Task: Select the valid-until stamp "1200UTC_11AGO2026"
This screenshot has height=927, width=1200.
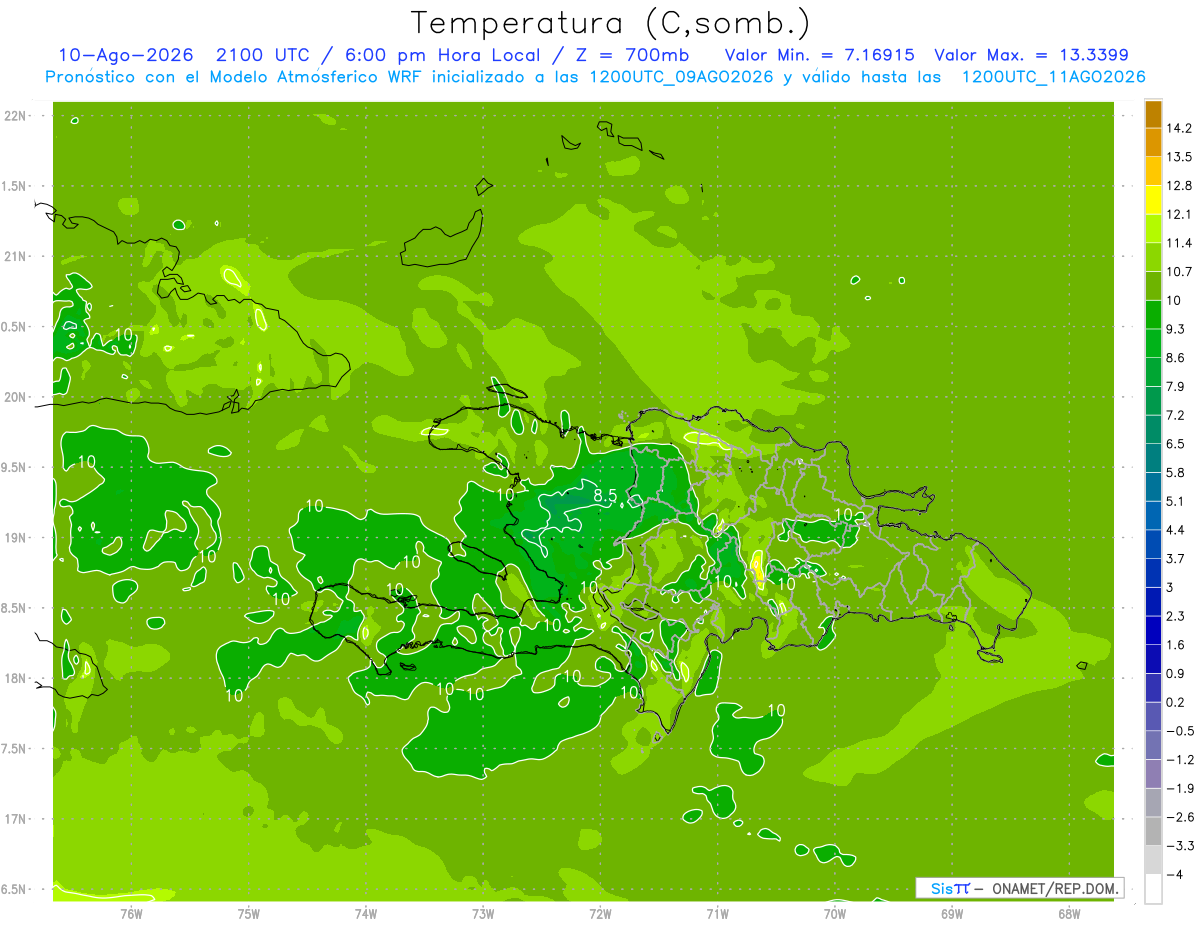Action: [1053, 77]
